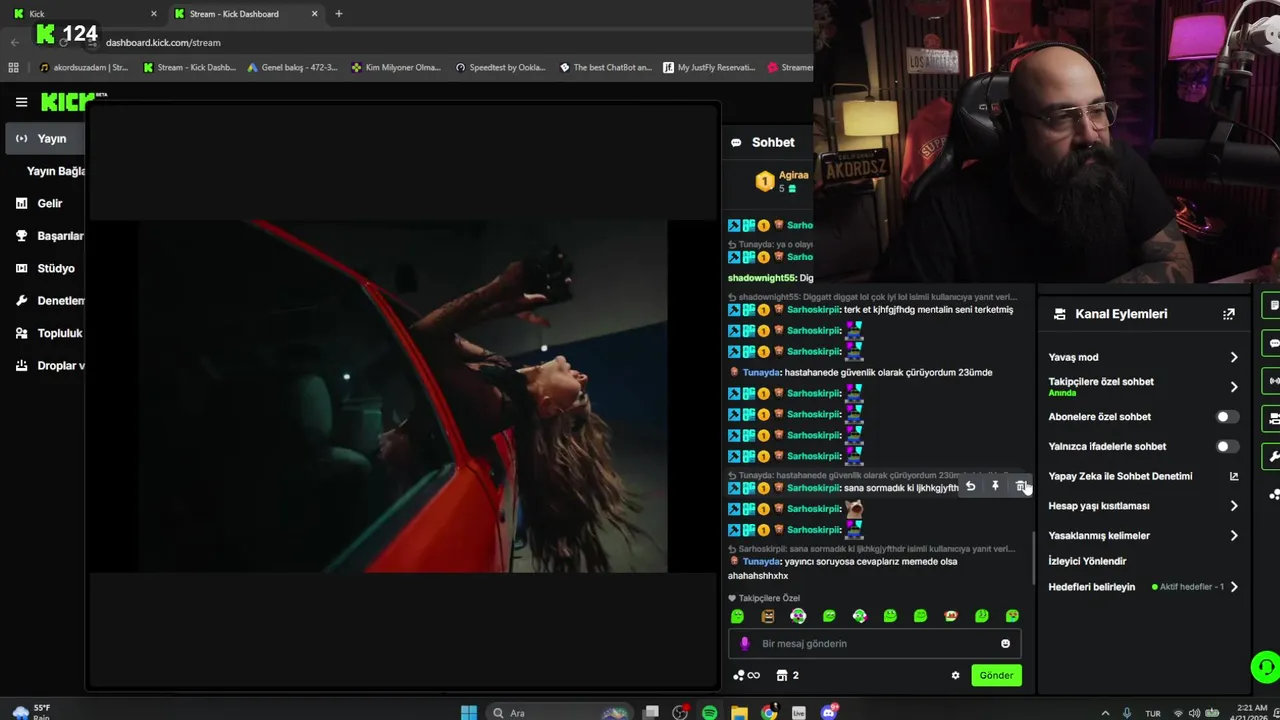Screen dimensions: 1280x720
Task: Open the green headset support button
Action: coord(1265,667)
